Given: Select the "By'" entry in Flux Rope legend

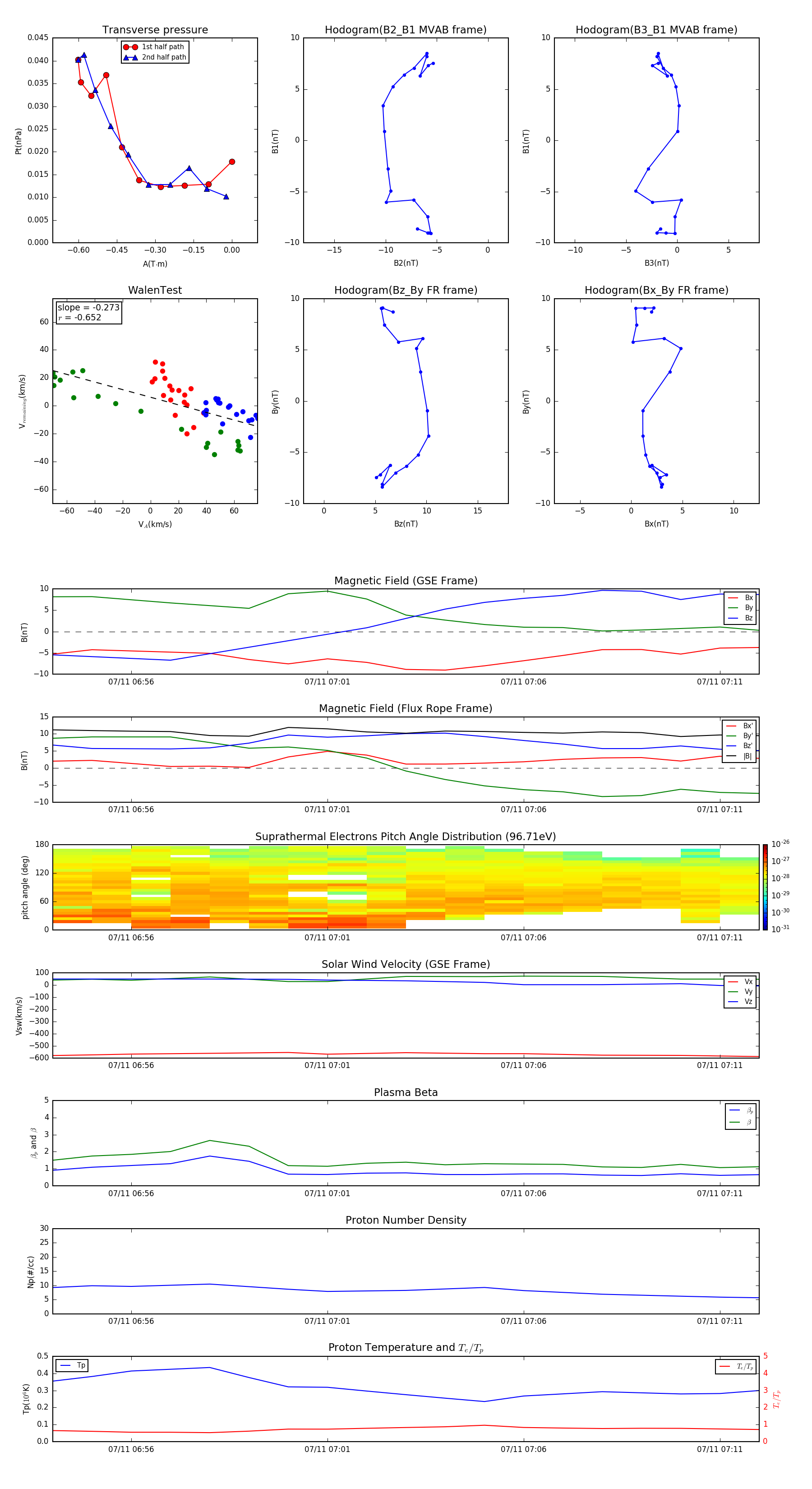Looking at the screenshot, I should point(739,736).
